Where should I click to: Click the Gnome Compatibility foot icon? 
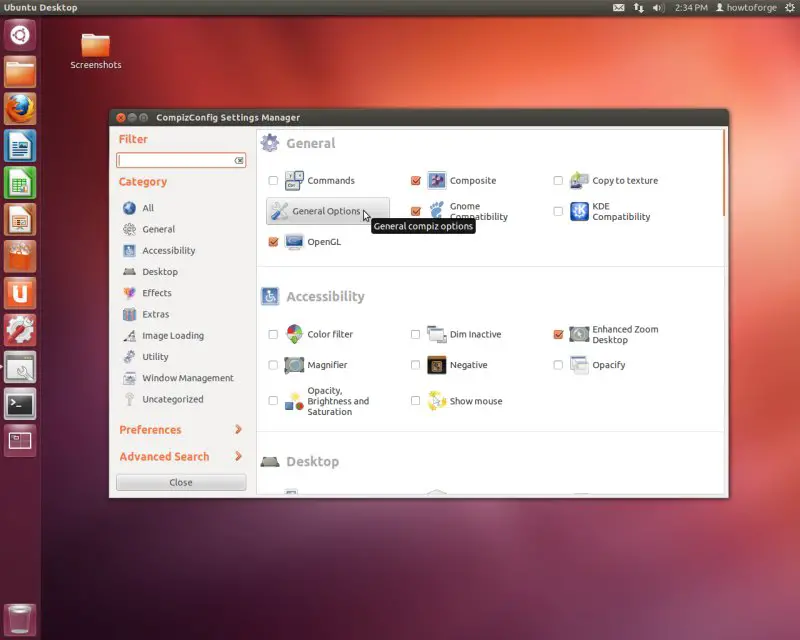437,210
